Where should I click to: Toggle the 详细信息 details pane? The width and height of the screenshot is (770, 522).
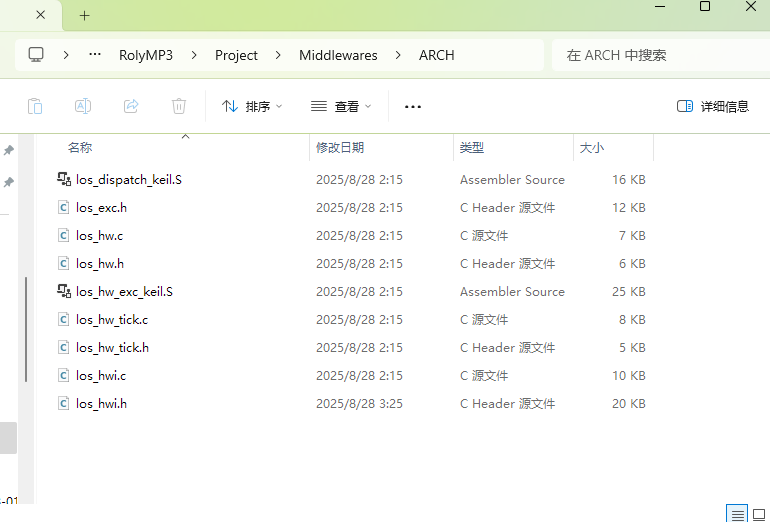click(713, 106)
